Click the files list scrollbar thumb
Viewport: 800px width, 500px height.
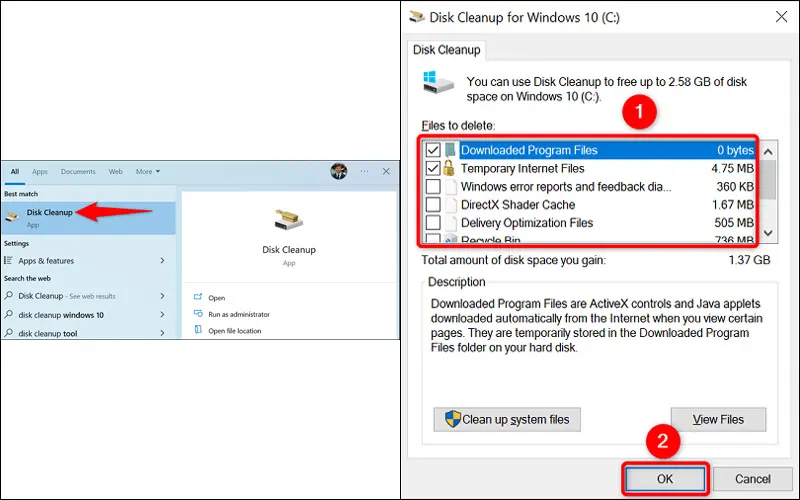click(768, 180)
